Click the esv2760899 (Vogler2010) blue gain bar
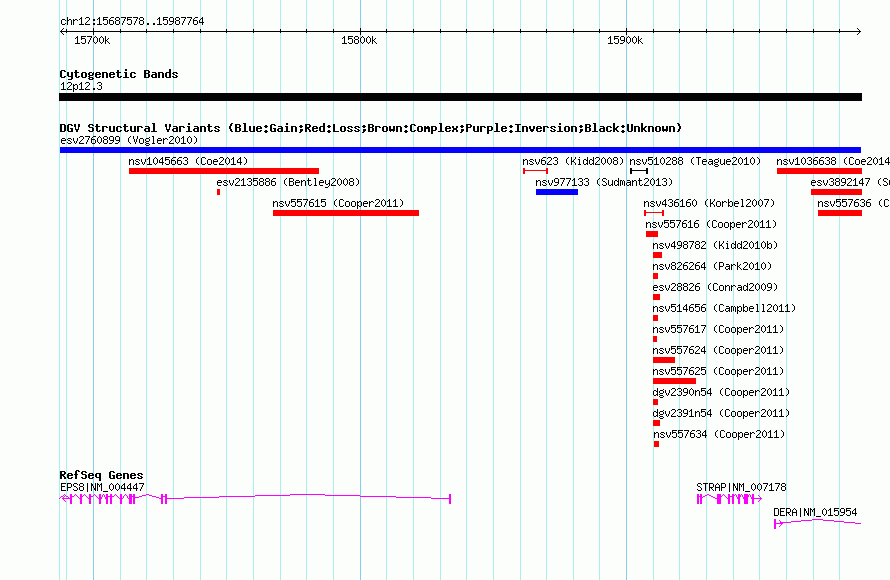890x580 pixels. (460, 150)
